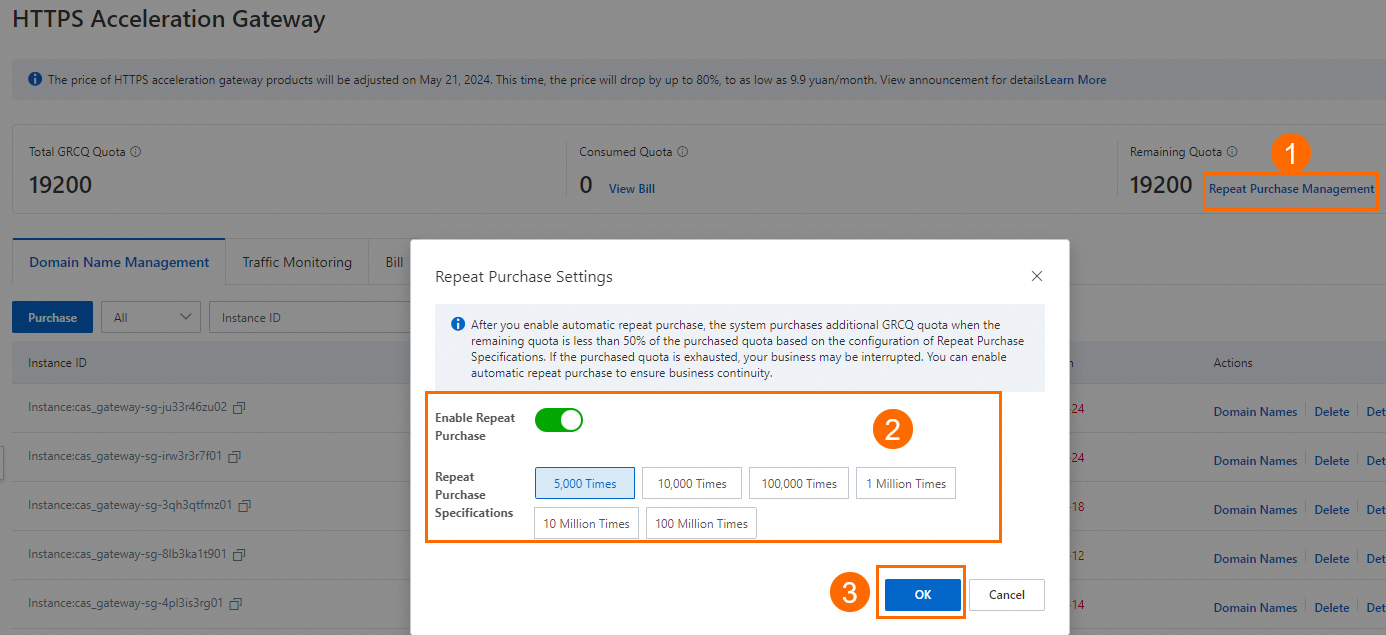Copy instance ID cas_gateway-sg-3qh3qtfmz01
Viewport: 1386px width, 635px height.
244,506
